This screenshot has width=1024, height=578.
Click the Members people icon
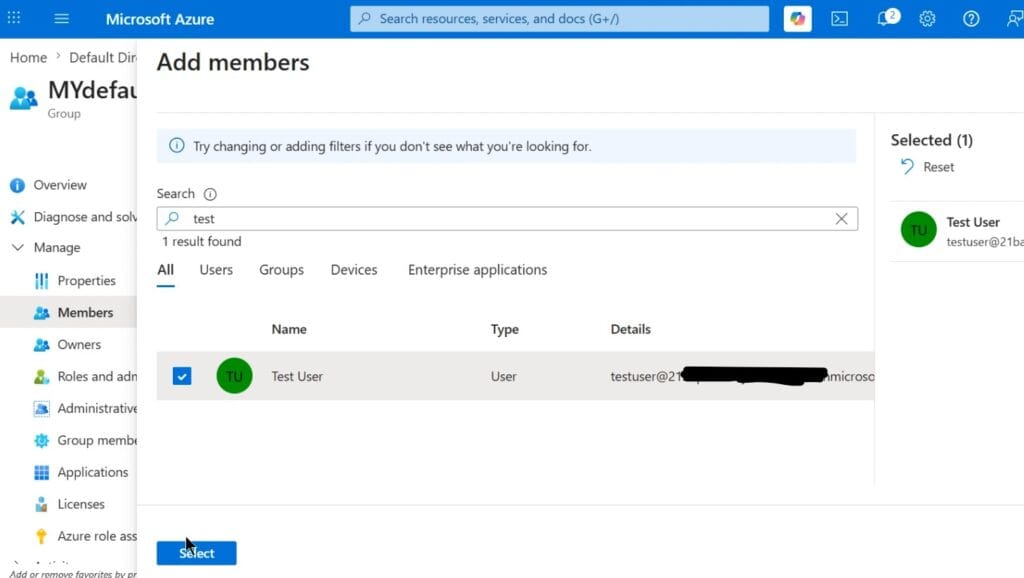point(41,313)
